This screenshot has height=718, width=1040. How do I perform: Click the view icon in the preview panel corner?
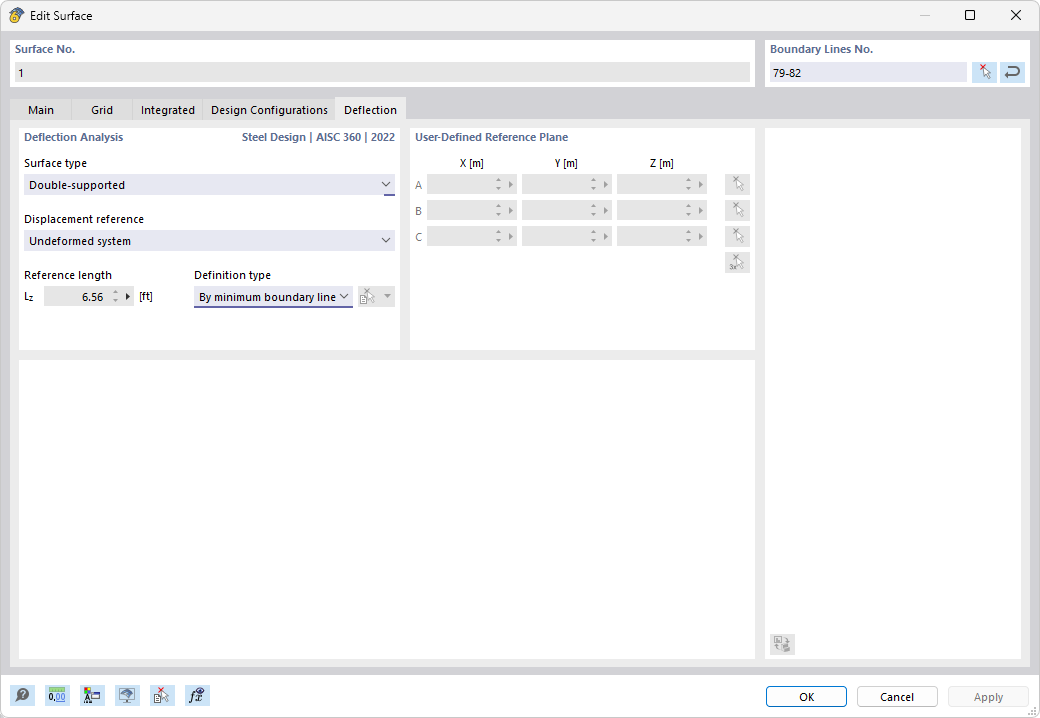pos(782,644)
